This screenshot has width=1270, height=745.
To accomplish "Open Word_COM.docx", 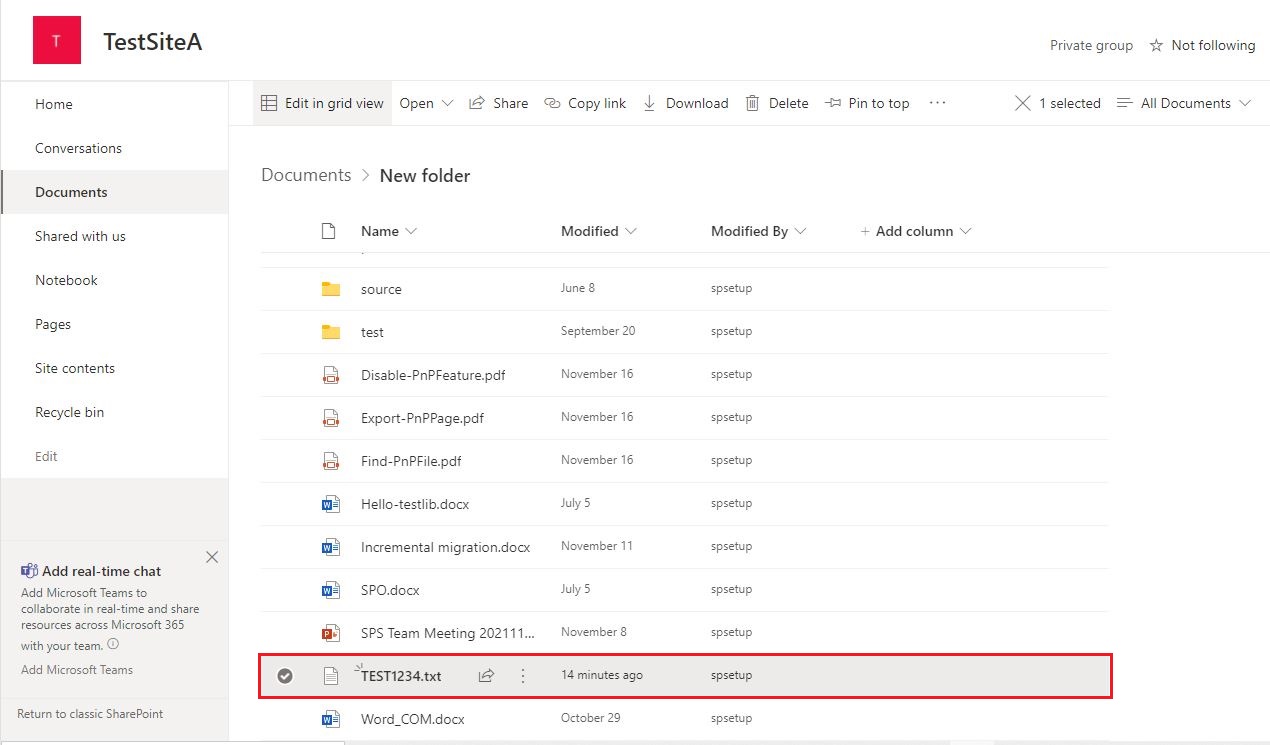I will pyautogui.click(x=413, y=719).
